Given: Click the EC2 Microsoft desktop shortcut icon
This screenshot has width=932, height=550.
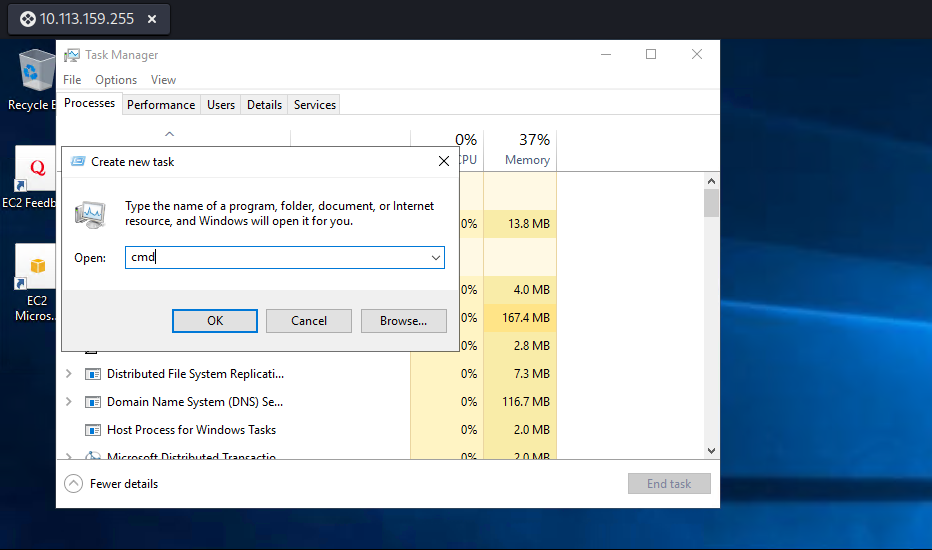Looking at the screenshot, I should coord(35,268).
